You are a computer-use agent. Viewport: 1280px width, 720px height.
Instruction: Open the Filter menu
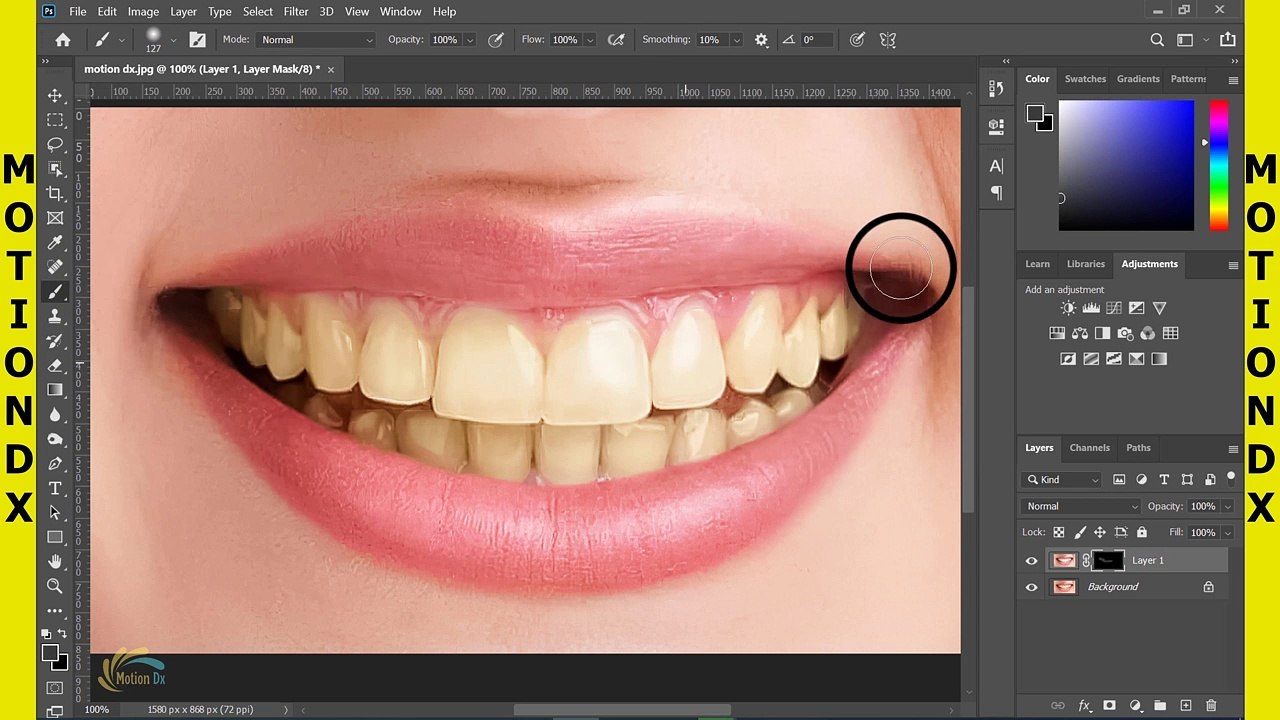295,11
